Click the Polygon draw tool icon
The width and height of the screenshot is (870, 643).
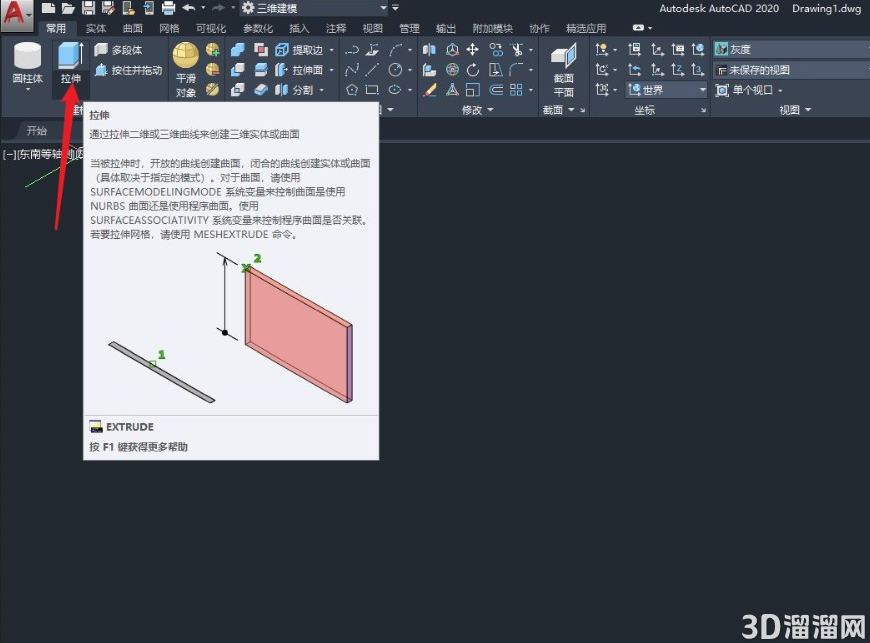tap(352, 89)
